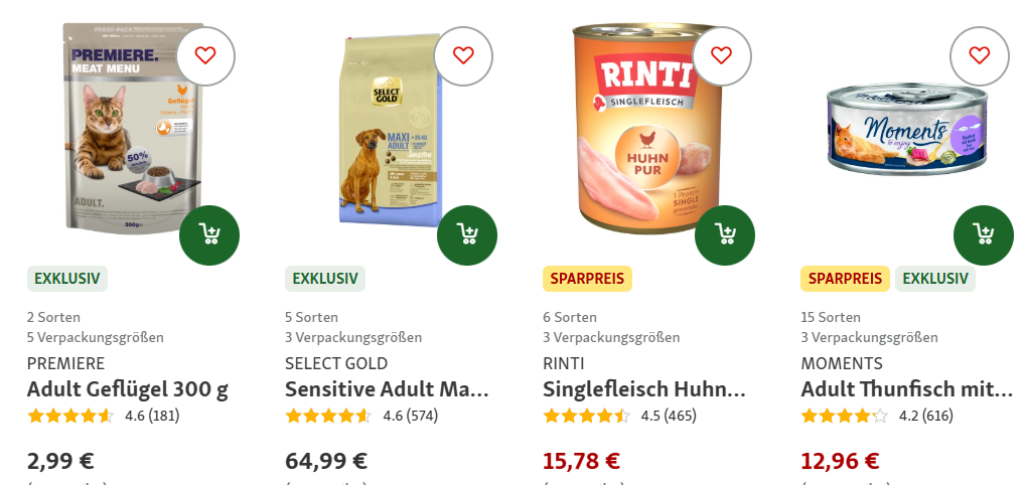The width and height of the screenshot is (1024, 485).
Task: Click the 4.2 (616) star rating
Action: point(877,416)
